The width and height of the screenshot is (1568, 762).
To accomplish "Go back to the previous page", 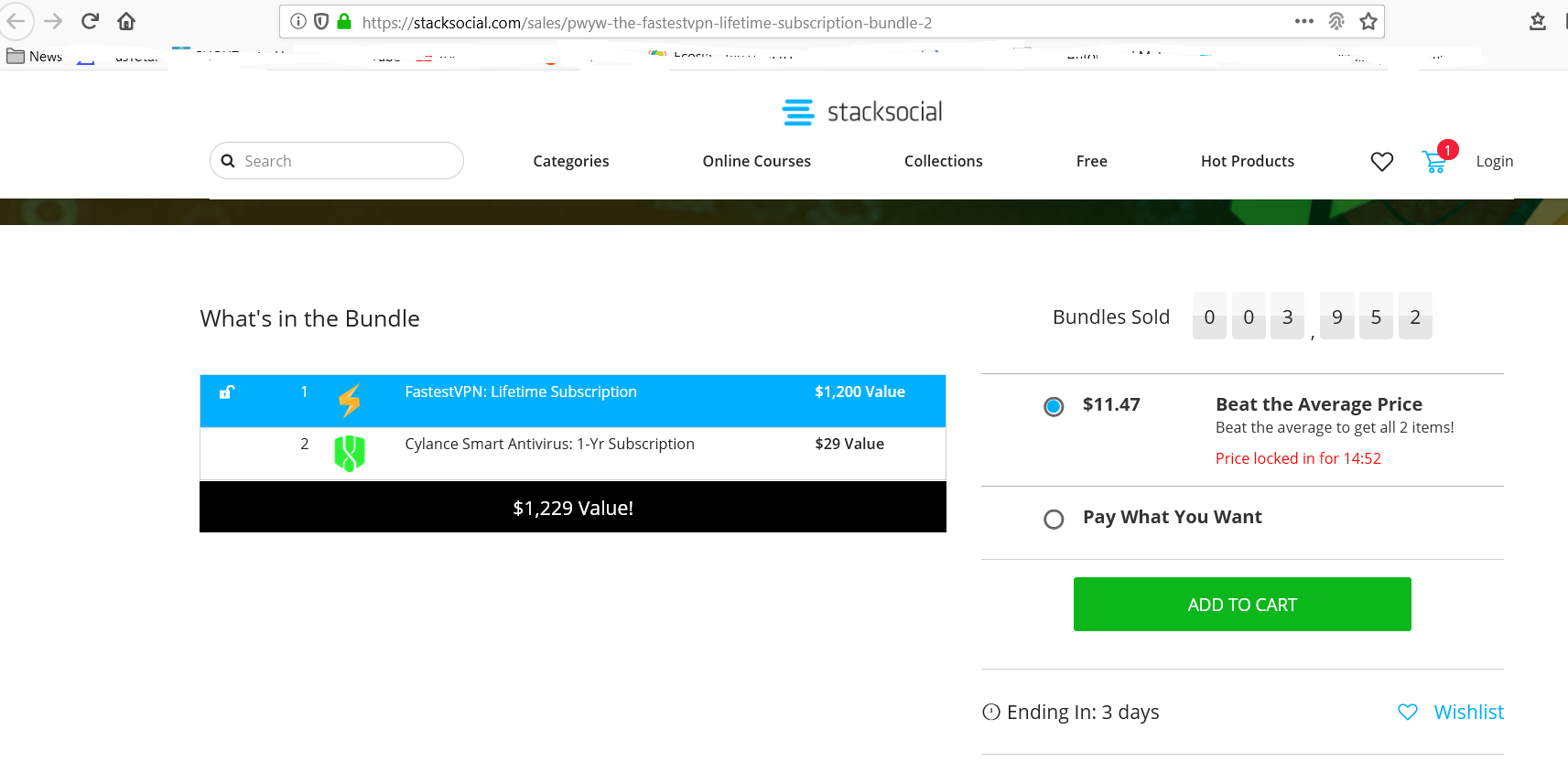I will coord(16,21).
